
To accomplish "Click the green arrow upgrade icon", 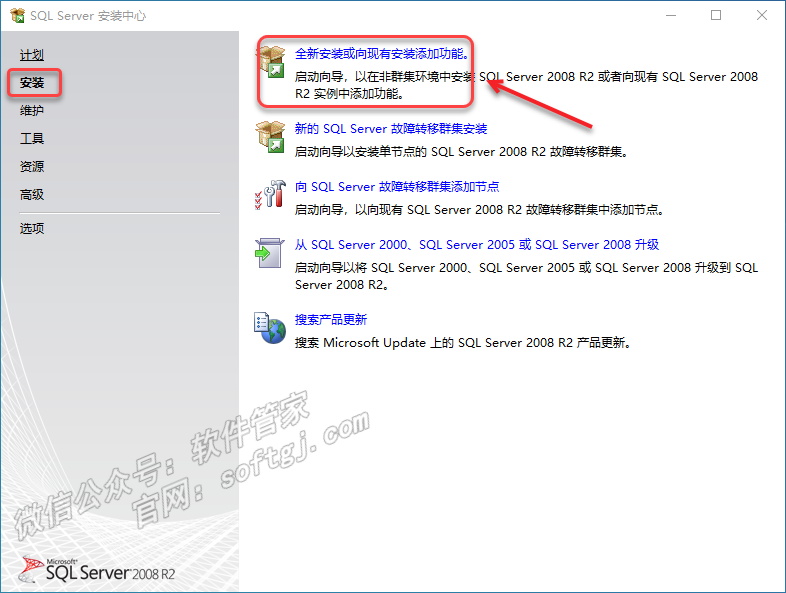I will (270, 253).
